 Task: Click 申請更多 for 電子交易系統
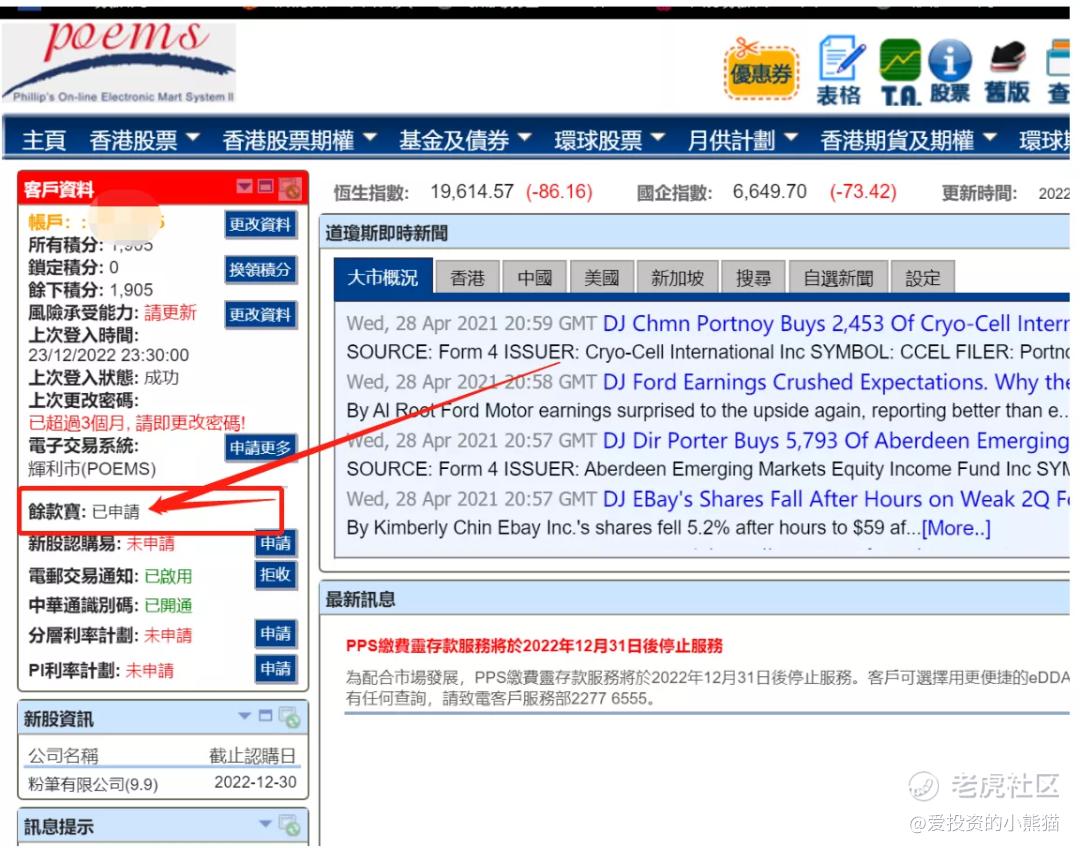[x=260, y=448]
